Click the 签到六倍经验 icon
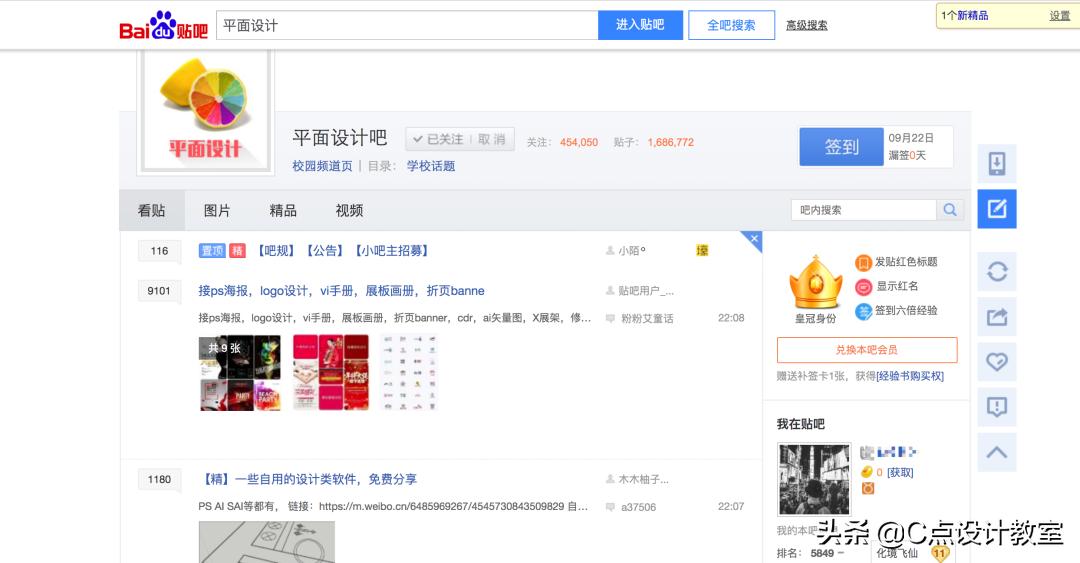Image resolution: width=1080 pixels, height=563 pixels. (863, 311)
